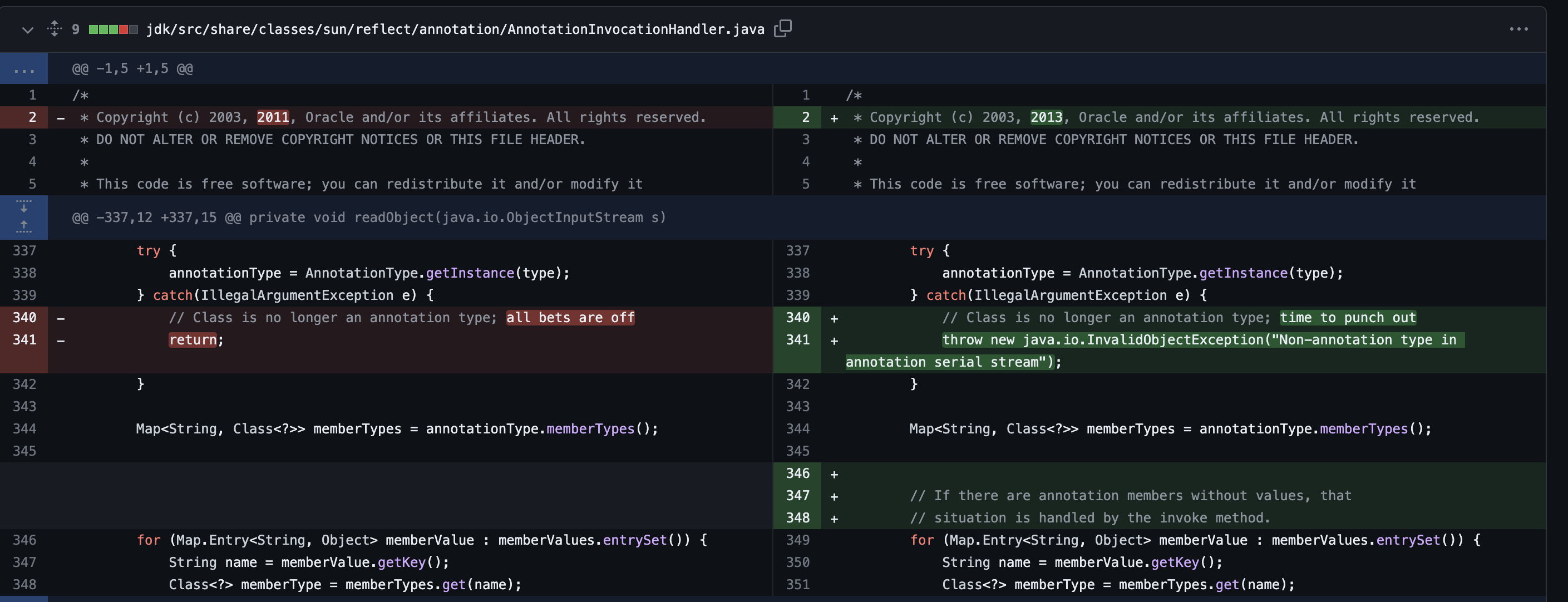1568x602 pixels.
Task: Click left line 347 String name declaration
Action: click(309, 562)
